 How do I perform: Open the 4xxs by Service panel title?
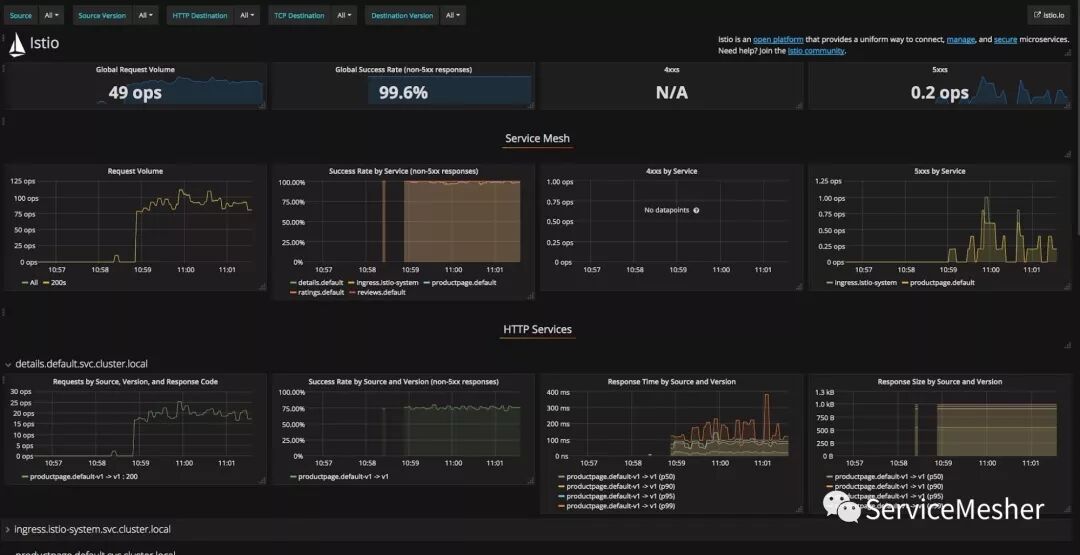[672, 171]
